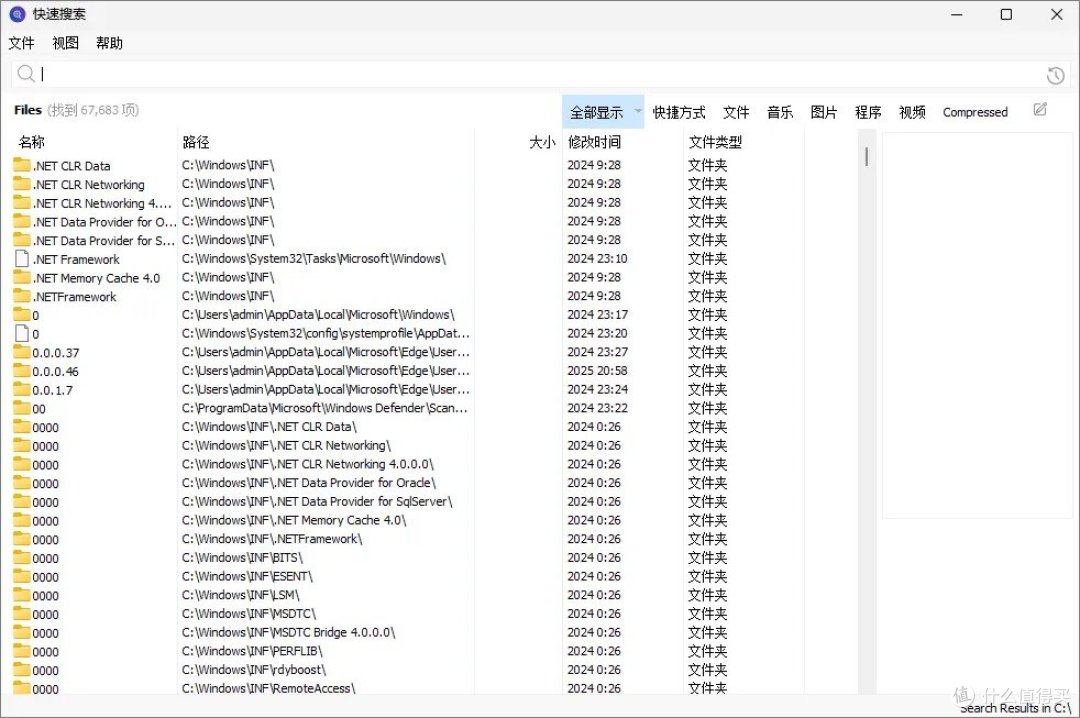Open the 文件 menu

click(21, 43)
